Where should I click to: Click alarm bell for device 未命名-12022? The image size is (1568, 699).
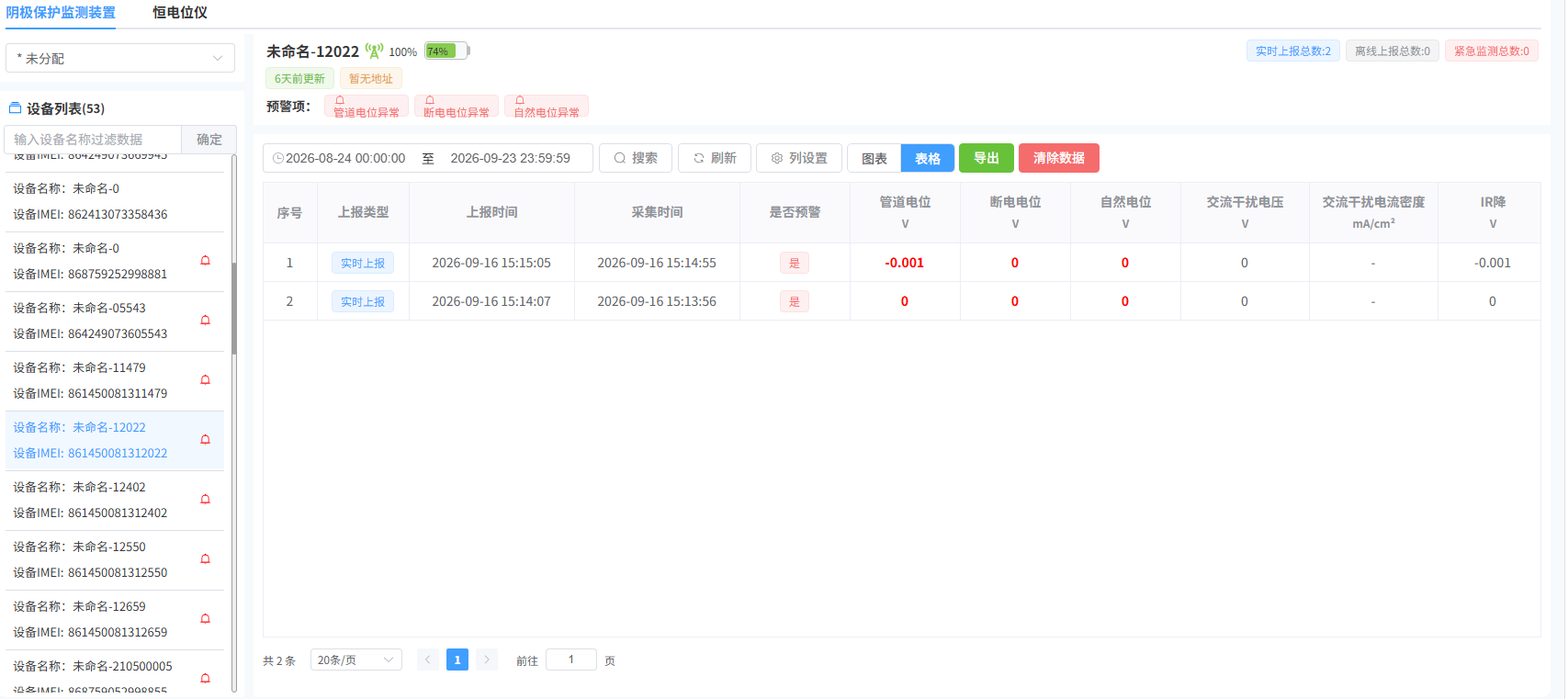tap(206, 440)
